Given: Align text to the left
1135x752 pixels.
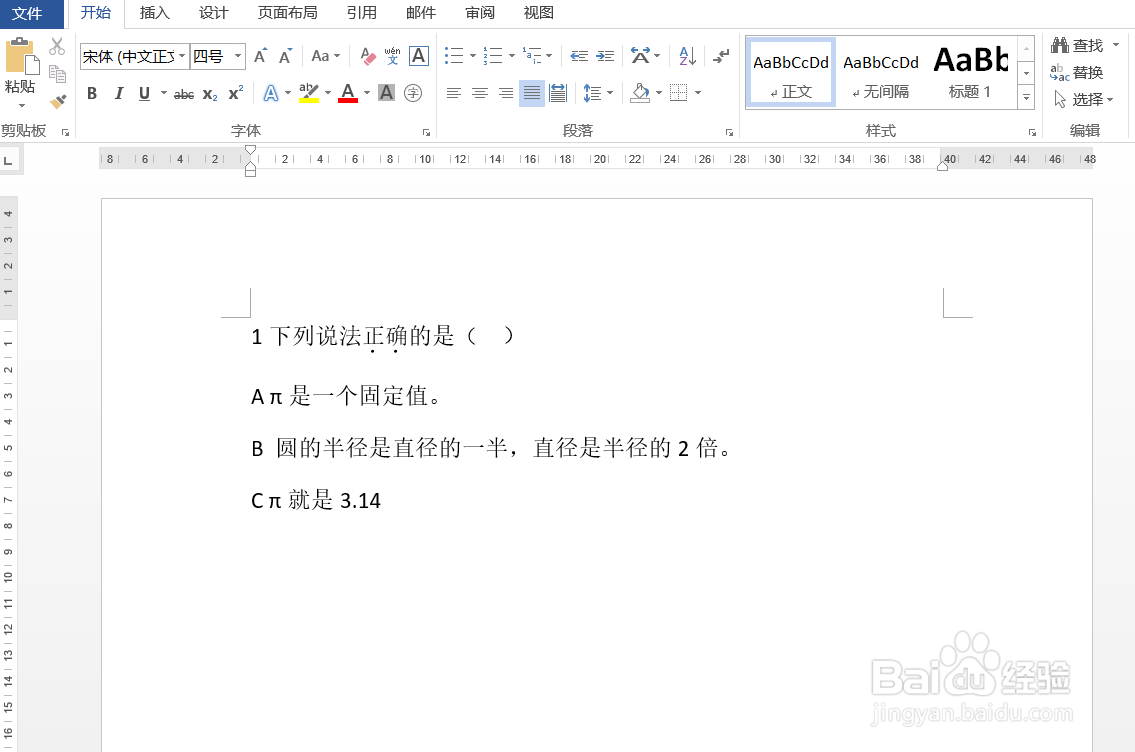Looking at the screenshot, I should pyautogui.click(x=454, y=93).
